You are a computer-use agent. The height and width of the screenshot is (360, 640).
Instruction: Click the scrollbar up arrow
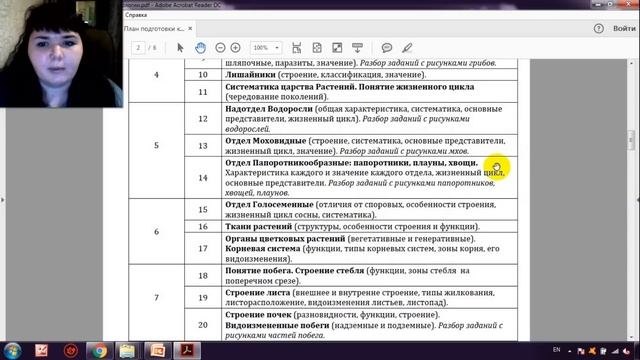tap(631, 63)
